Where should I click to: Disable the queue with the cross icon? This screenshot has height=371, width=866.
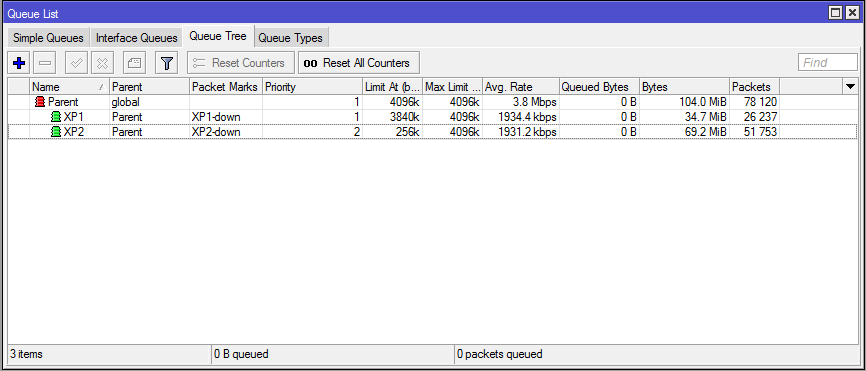pos(102,63)
